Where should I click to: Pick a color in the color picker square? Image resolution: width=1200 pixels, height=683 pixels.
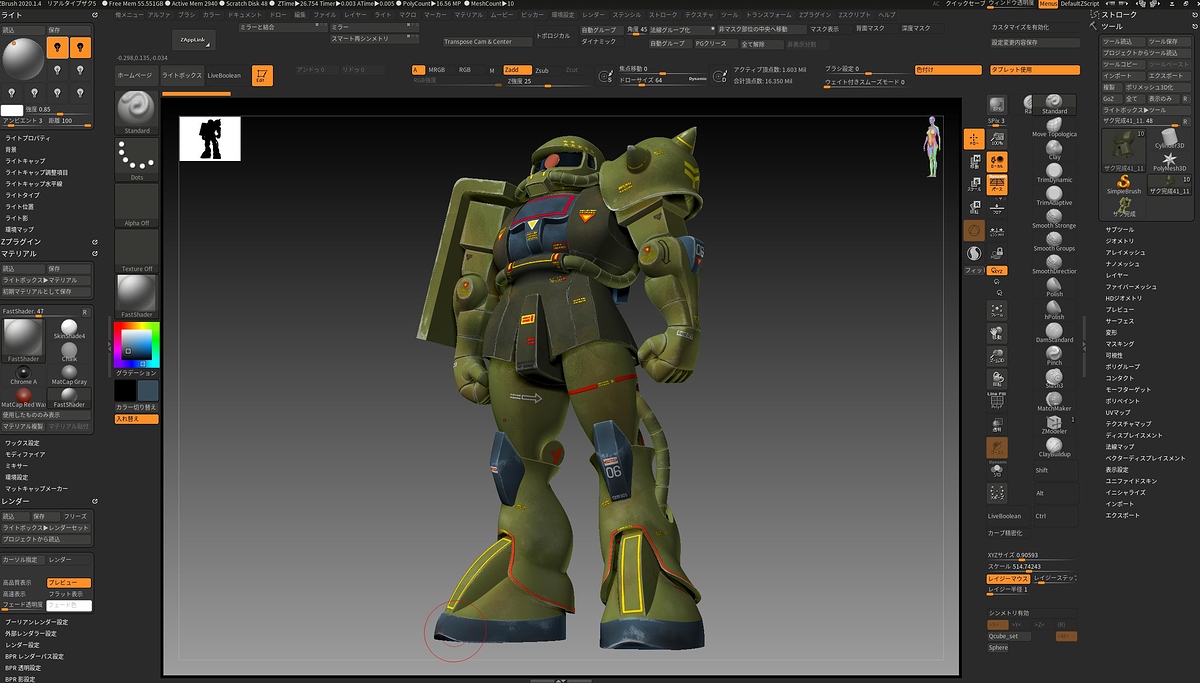(137, 345)
